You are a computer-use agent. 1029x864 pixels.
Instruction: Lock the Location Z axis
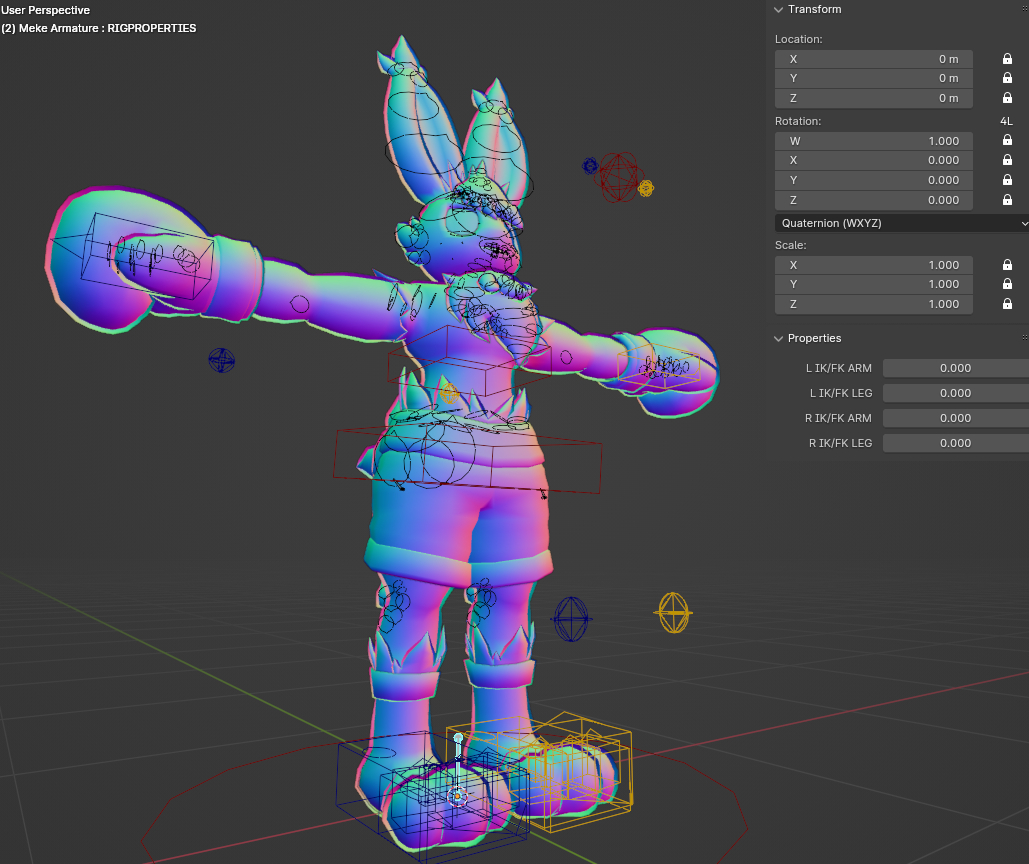pyautogui.click(x=1007, y=98)
